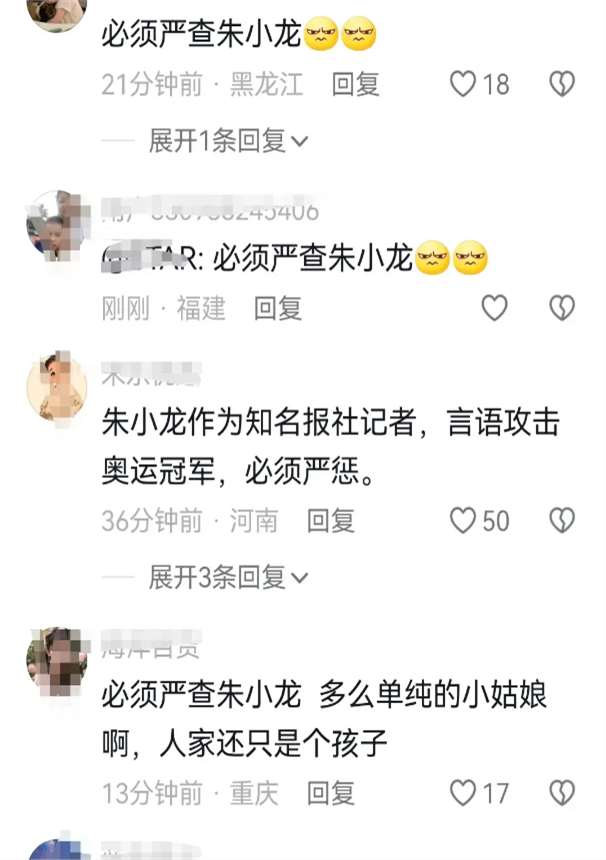Open the profile avatar of the 福建 commenter
Screen dimensions: 606x860
click(57, 224)
